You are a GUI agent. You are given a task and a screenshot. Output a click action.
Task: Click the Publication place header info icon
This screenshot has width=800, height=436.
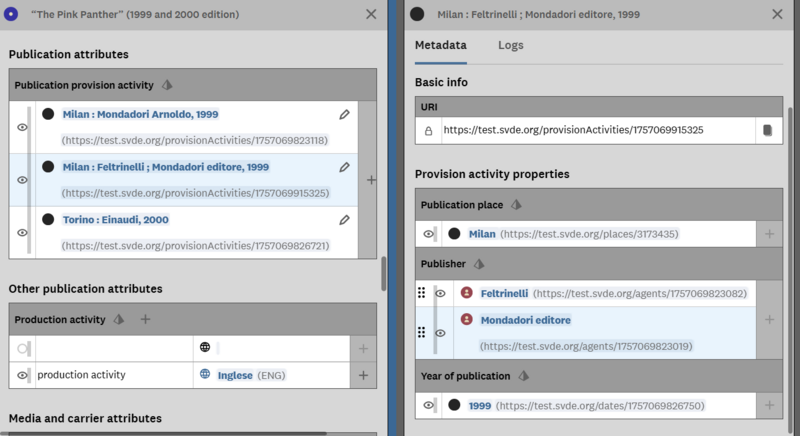(x=516, y=205)
